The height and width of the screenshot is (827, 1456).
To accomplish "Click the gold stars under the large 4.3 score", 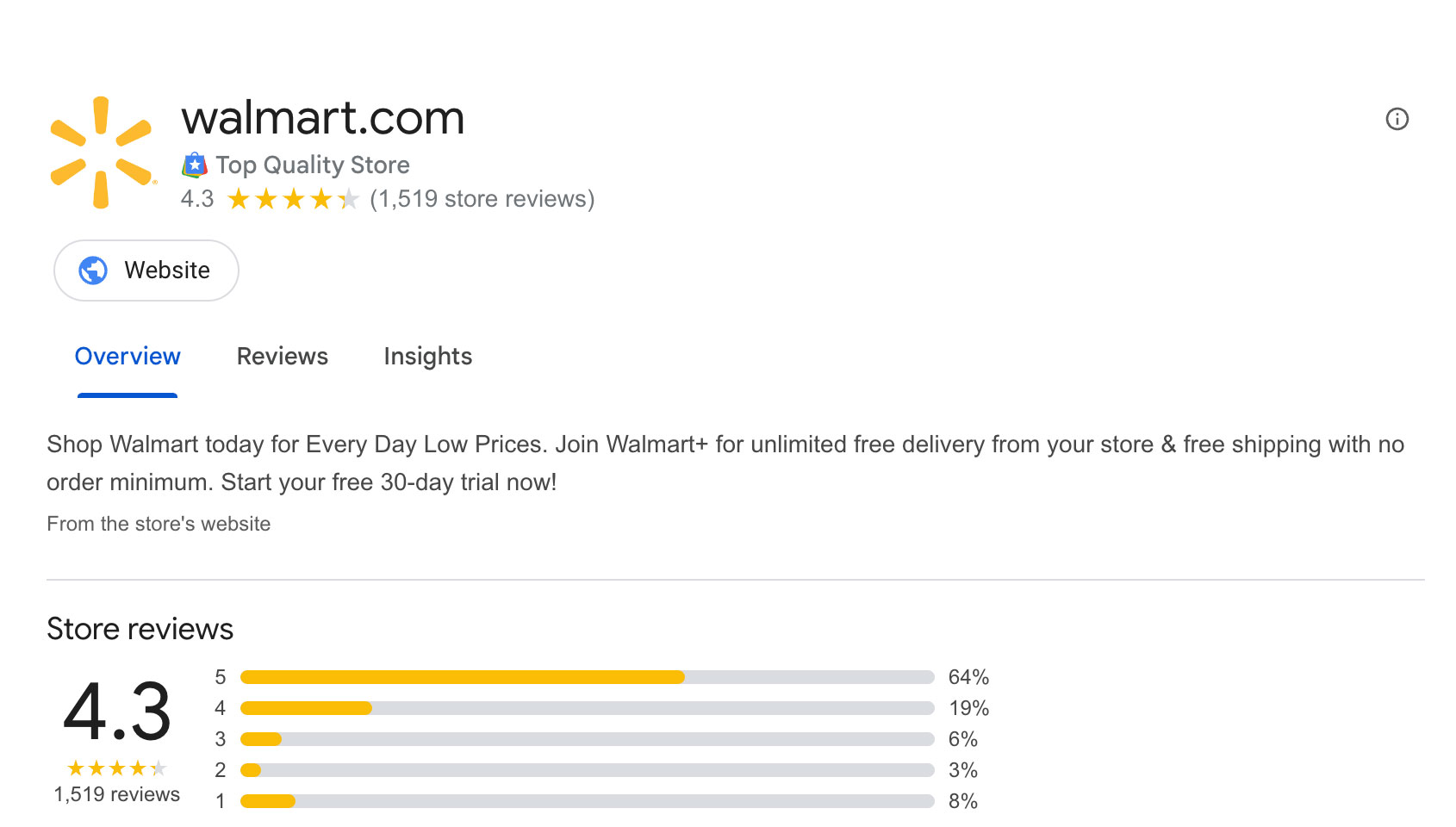I will click(x=115, y=767).
